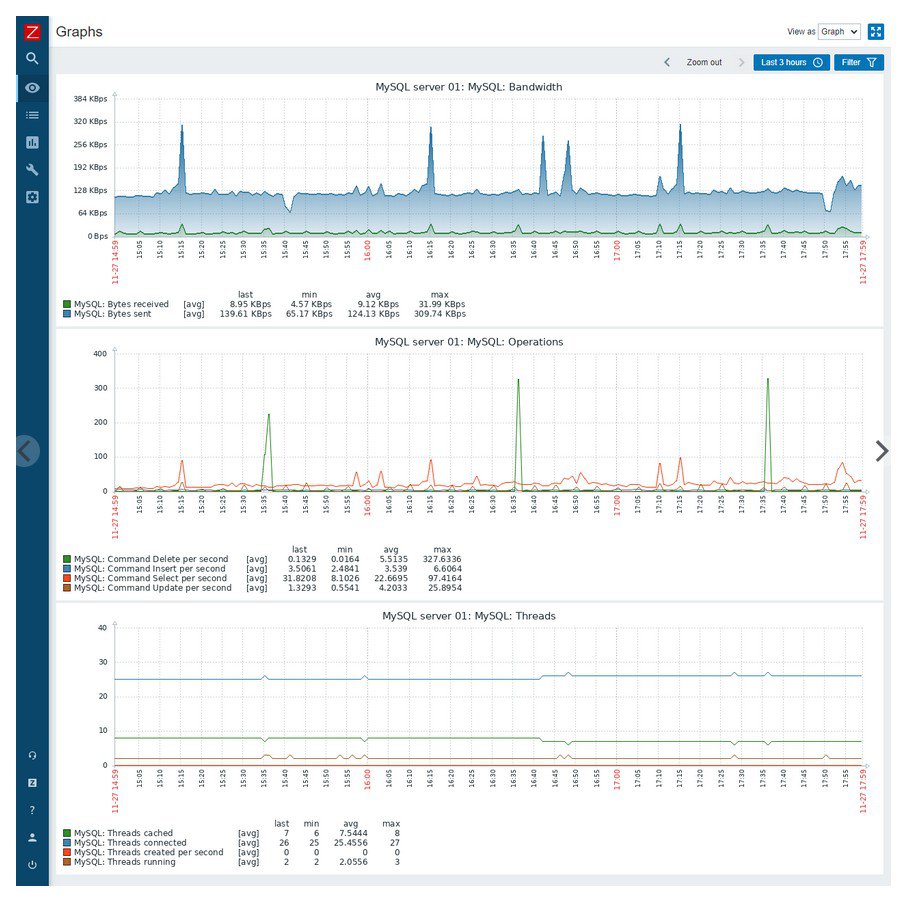The height and width of the screenshot is (900, 906).
Task: Click the "MySQL: Threads" graph title
Action: click(469, 616)
